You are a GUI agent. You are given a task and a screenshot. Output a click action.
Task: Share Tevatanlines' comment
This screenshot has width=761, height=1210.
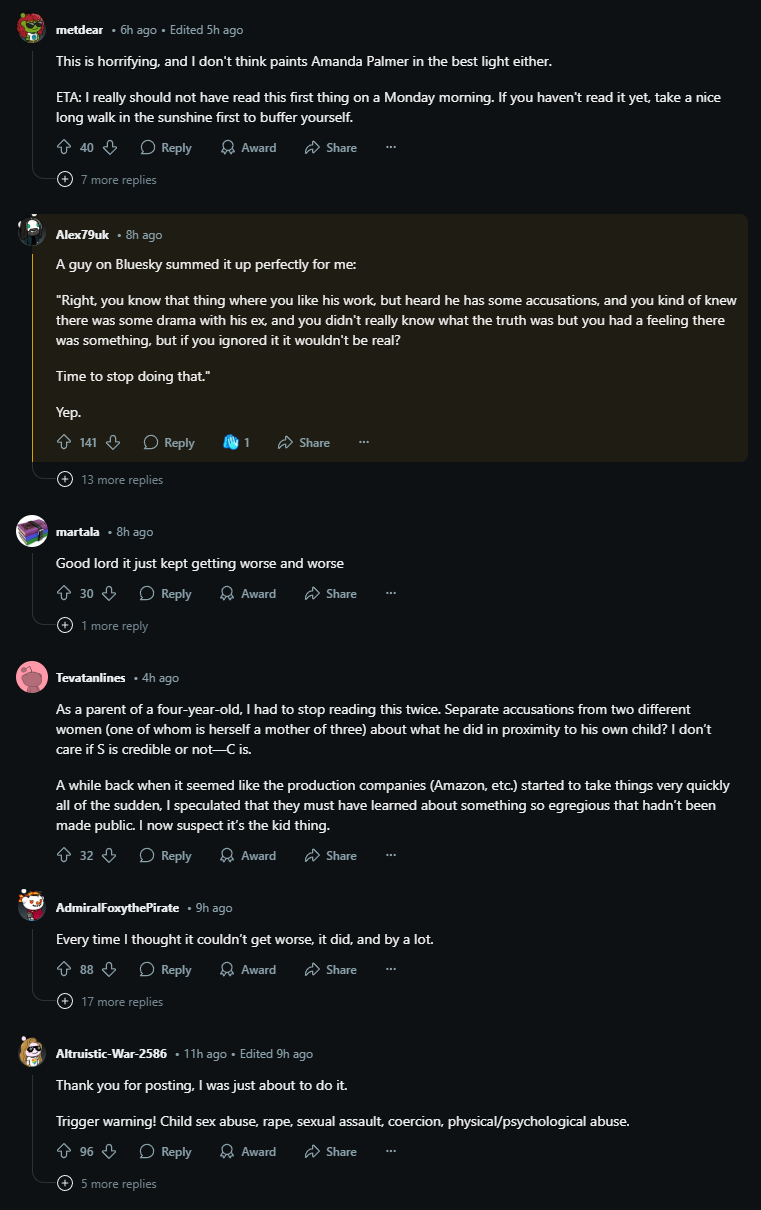(x=330, y=855)
